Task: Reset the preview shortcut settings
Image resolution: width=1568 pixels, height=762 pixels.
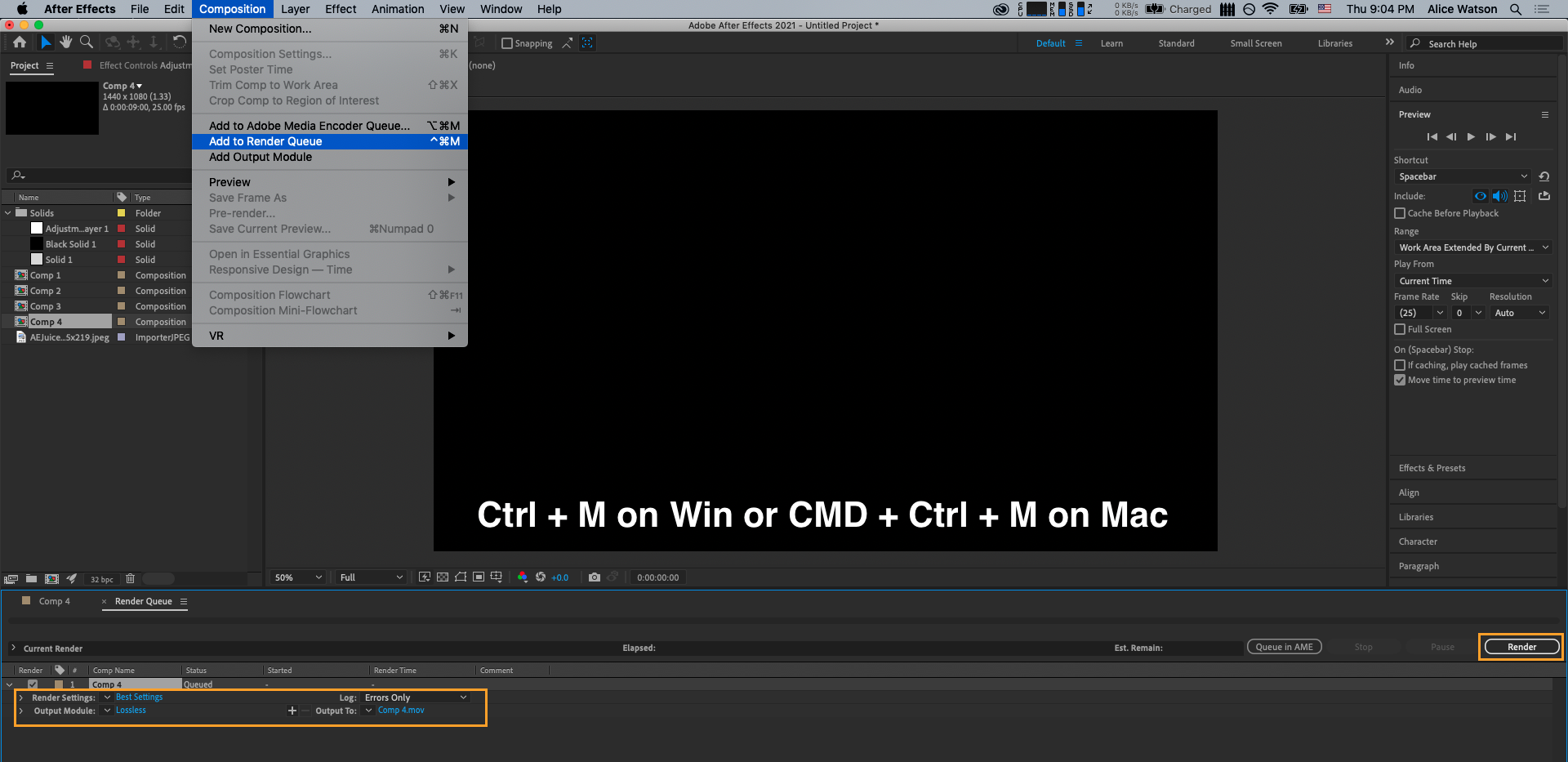Action: pyautogui.click(x=1543, y=176)
